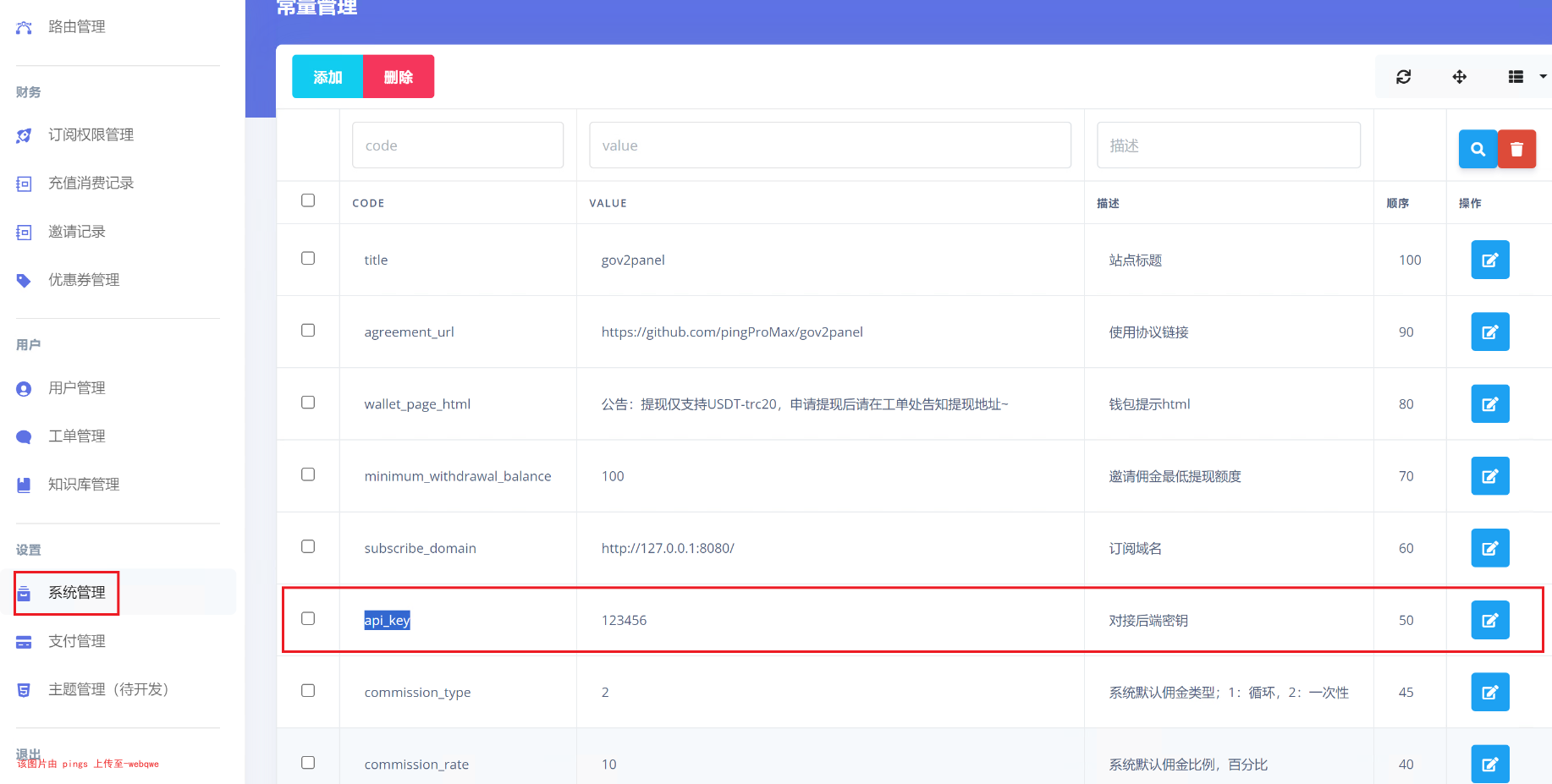Open 工单管理 menu link
The image size is (1552, 784).
(x=77, y=436)
